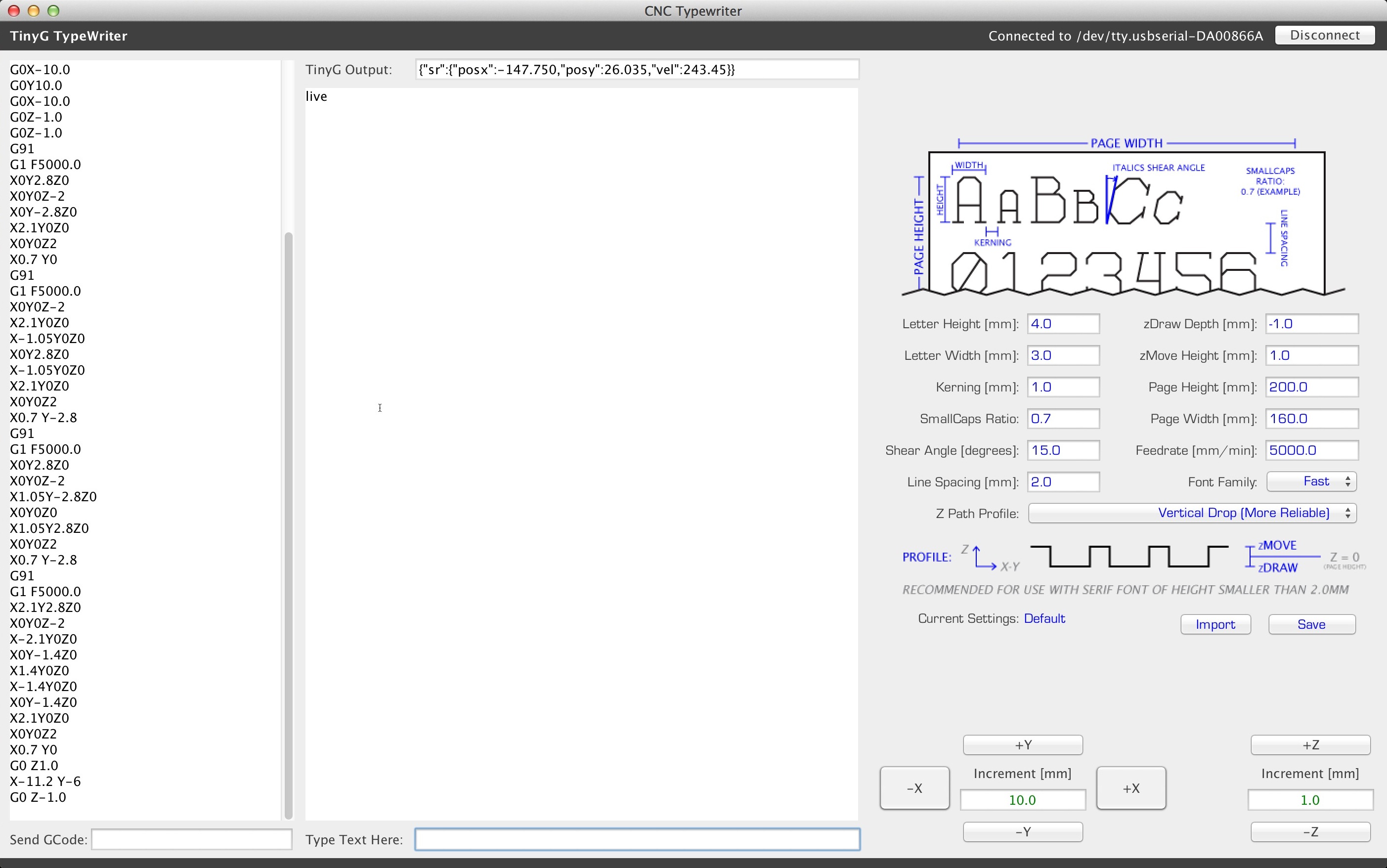Click the Type Text Here field
1387x868 pixels.
click(637, 839)
